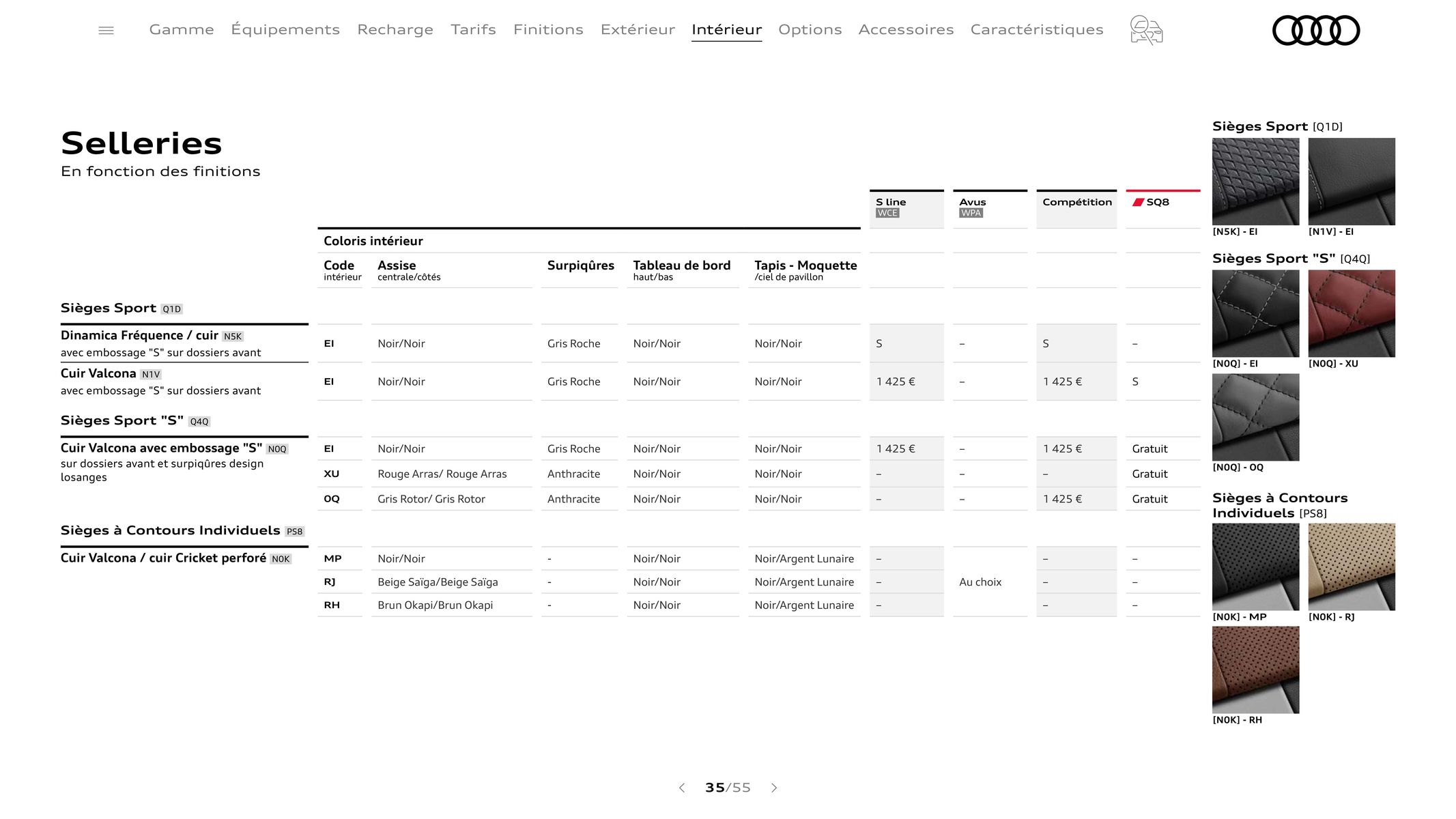The width and height of the screenshot is (1456, 819).
Task: Click 'Gratuit' in the XU row
Action: click(x=1150, y=474)
